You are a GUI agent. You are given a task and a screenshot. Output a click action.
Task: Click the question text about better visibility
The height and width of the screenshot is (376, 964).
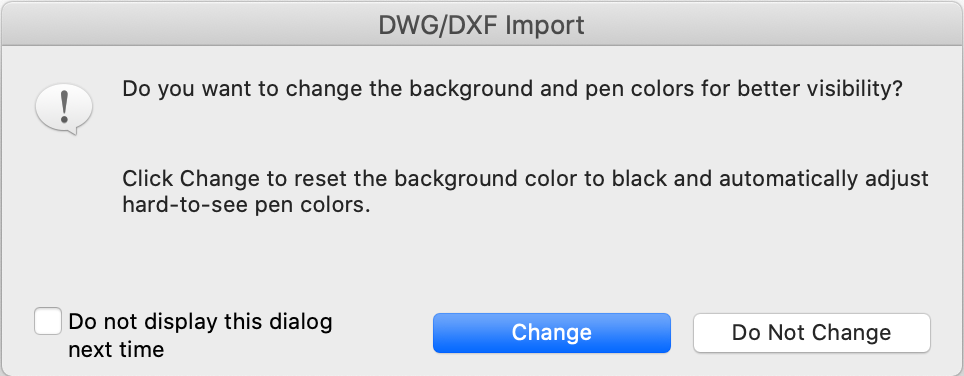[x=512, y=89]
